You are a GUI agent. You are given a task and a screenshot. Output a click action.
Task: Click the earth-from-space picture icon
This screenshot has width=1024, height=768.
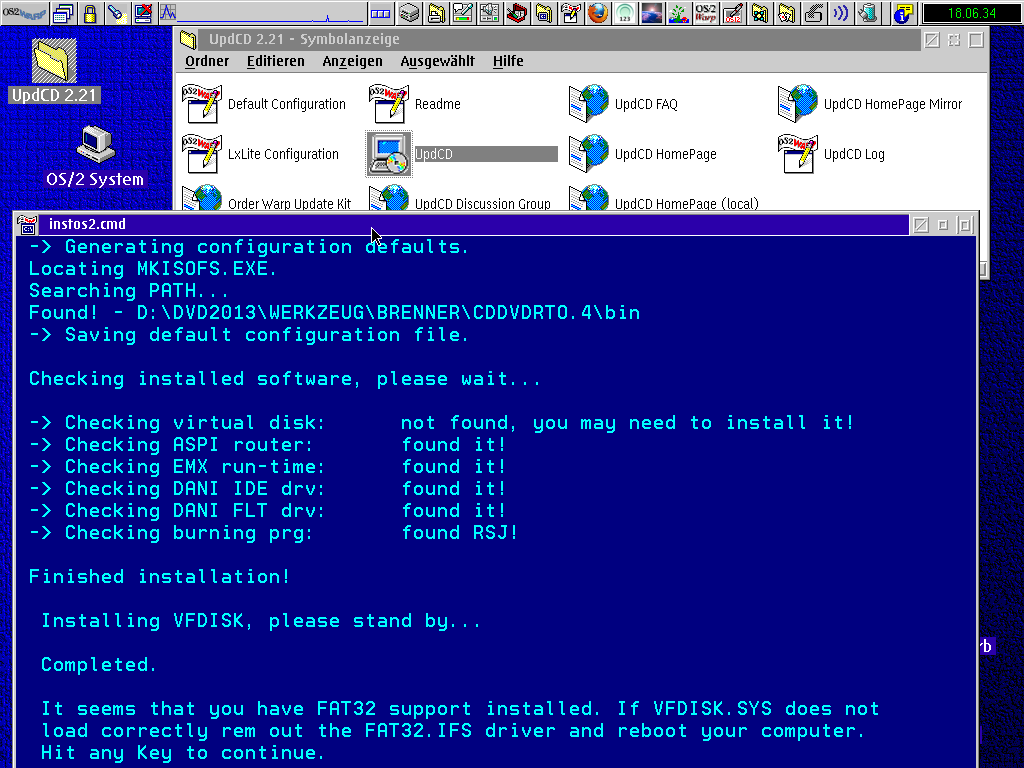pos(652,12)
